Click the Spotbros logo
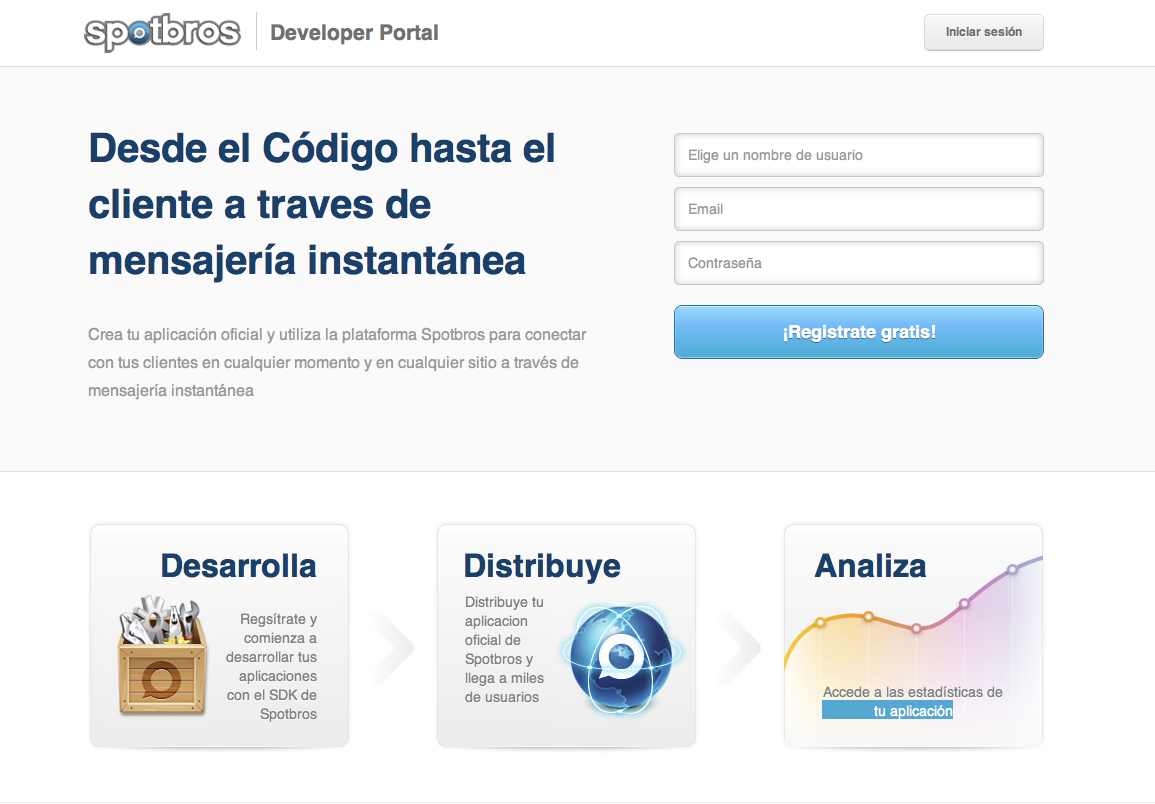1155x804 pixels. tap(162, 33)
